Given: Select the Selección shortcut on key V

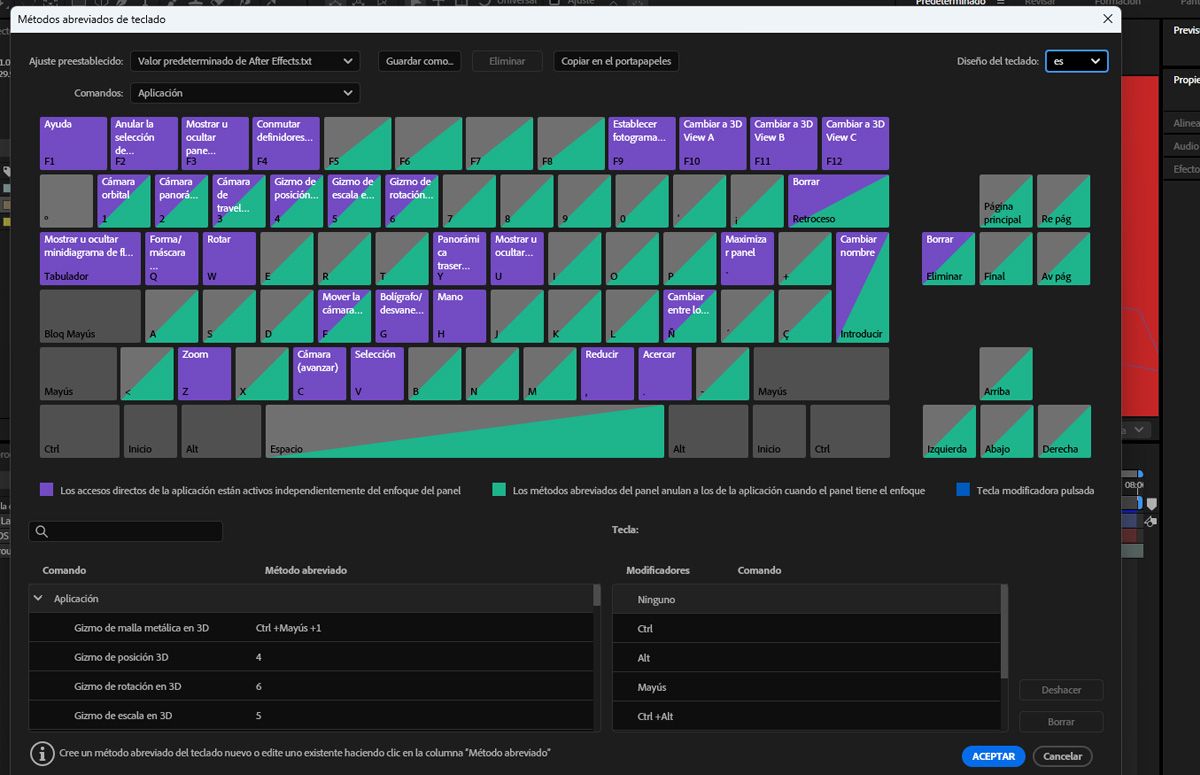Looking at the screenshot, I should tap(375, 373).
